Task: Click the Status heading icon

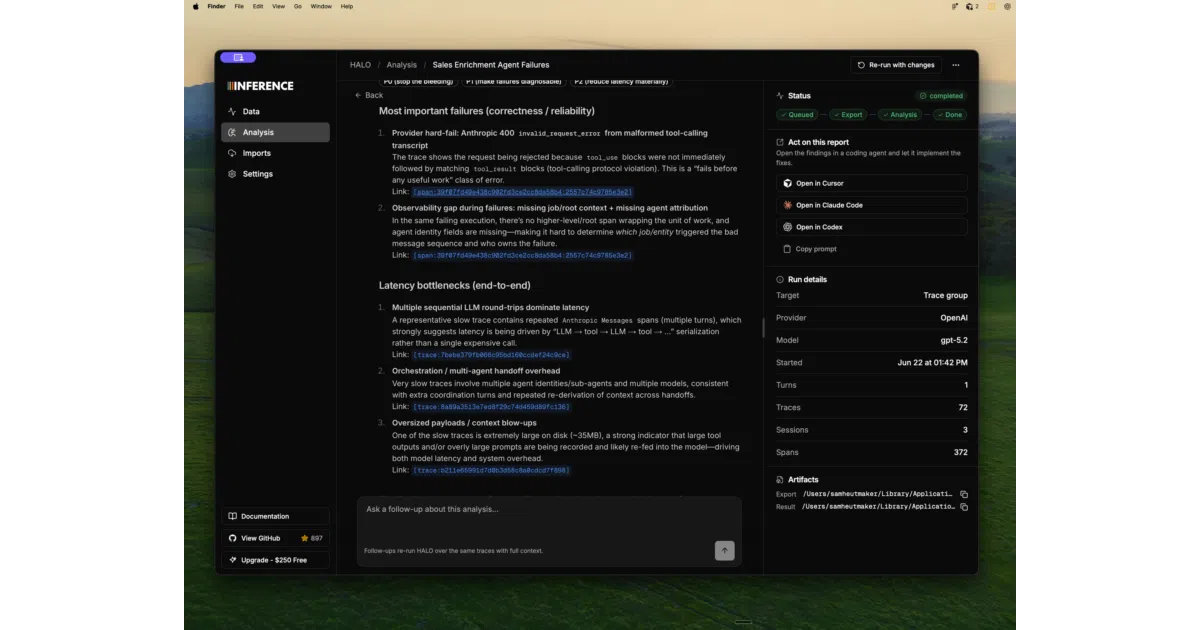Action: click(781, 96)
